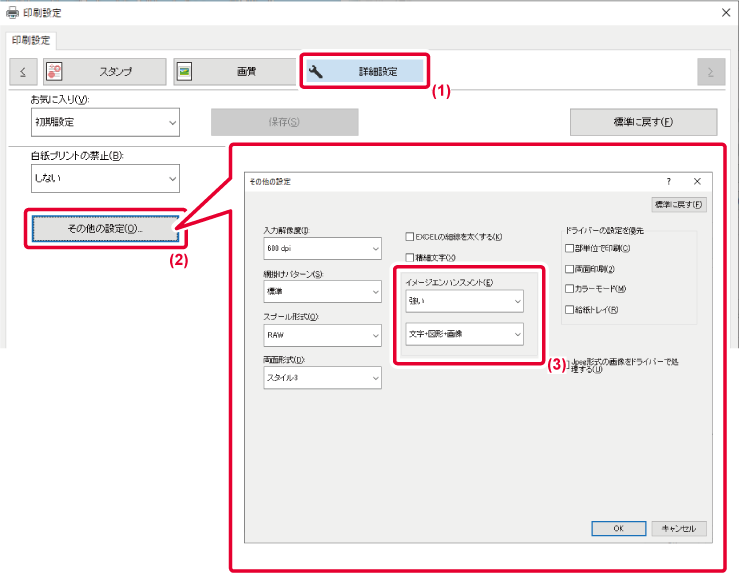Open the 白紙プリントの禁止 dropdown
This screenshot has height=577, width=739.
105,178
